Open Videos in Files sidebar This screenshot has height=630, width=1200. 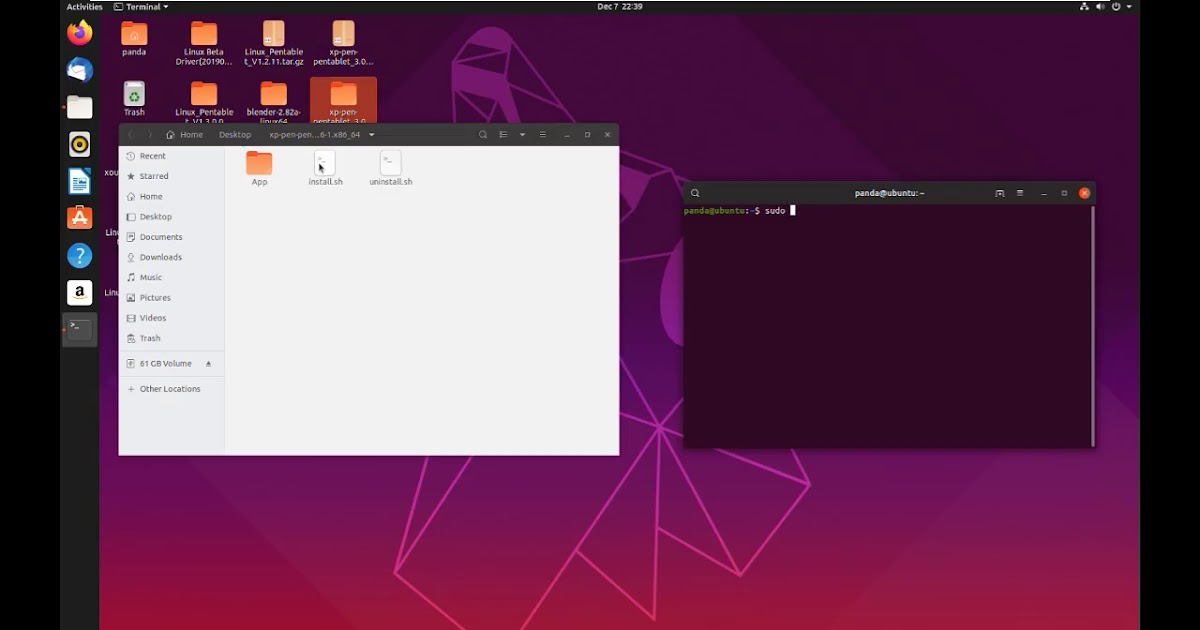(172, 318)
